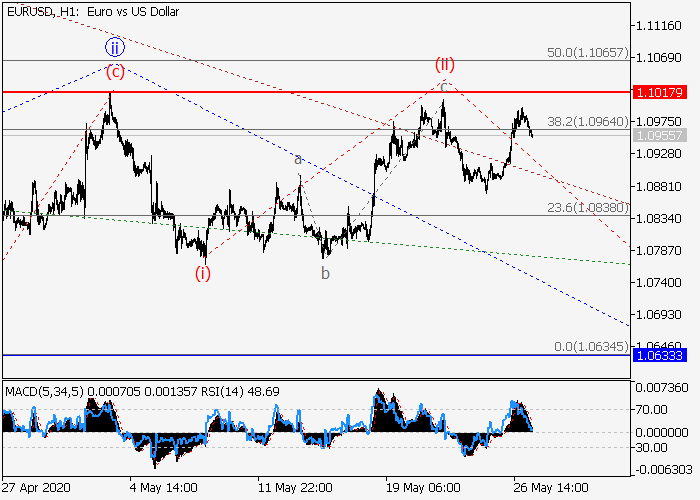Select the red (ii) wave label
Image resolution: width=700 pixels, height=500 pixels.
tap(445, 65)
